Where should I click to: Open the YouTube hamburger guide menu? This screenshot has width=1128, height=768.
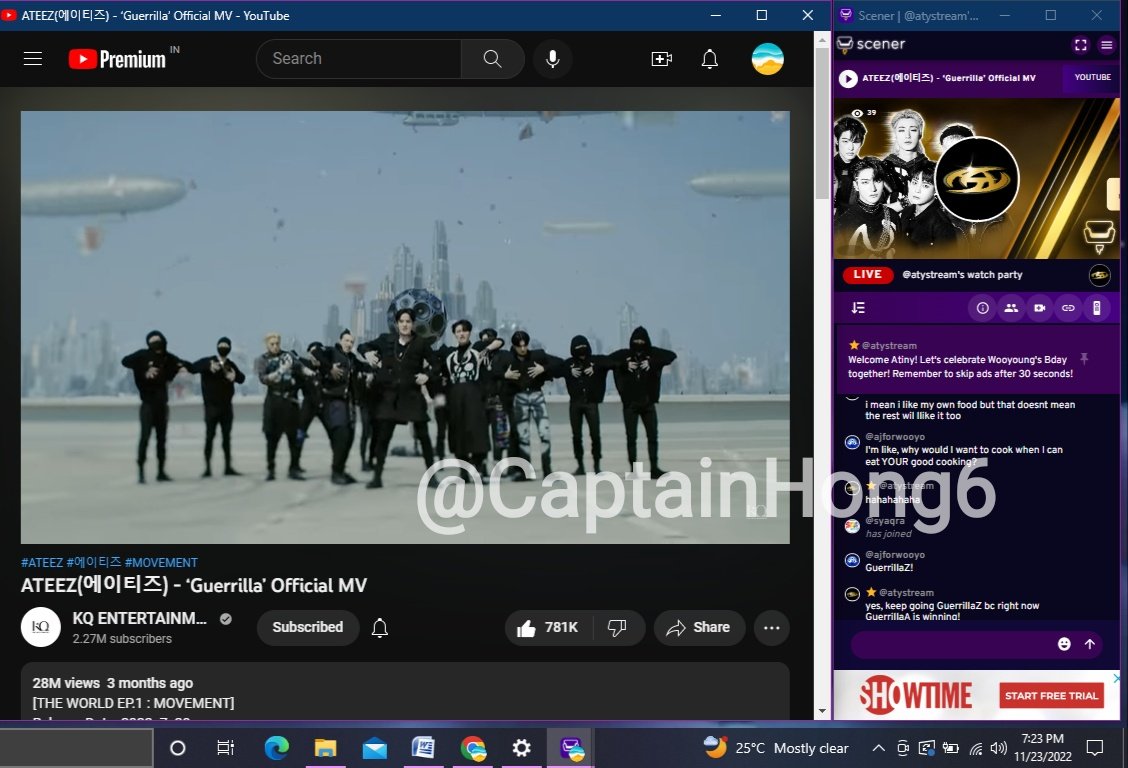[33, 59]
